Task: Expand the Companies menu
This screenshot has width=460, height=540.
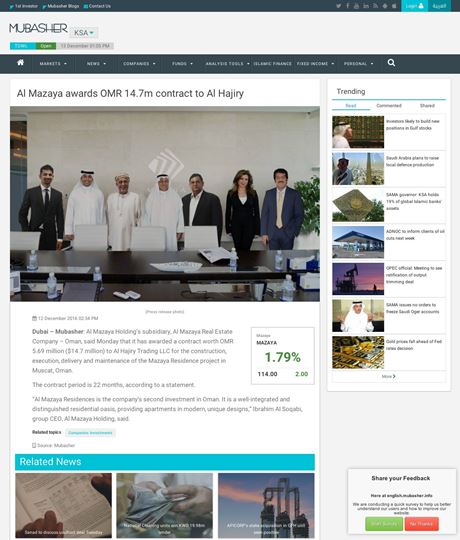Action: click(x=139, y=64)
